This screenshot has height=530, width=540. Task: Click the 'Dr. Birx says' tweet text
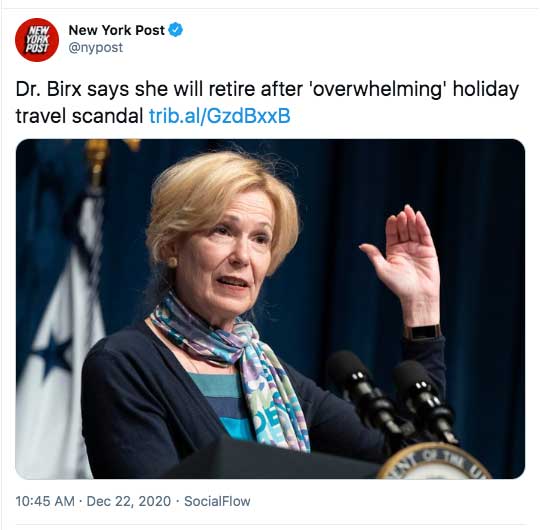[x=72, y=89]
